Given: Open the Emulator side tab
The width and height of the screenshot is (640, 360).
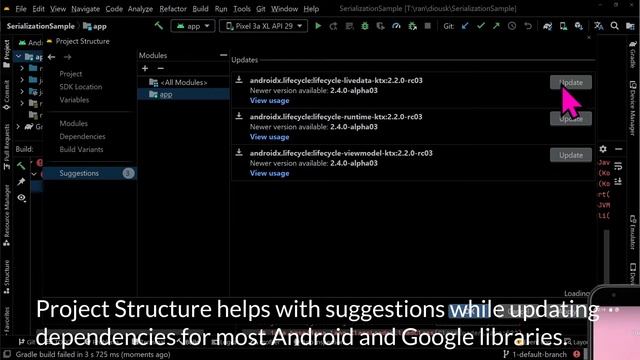Looking at the screenshot, I should click(x=633, y=233).
